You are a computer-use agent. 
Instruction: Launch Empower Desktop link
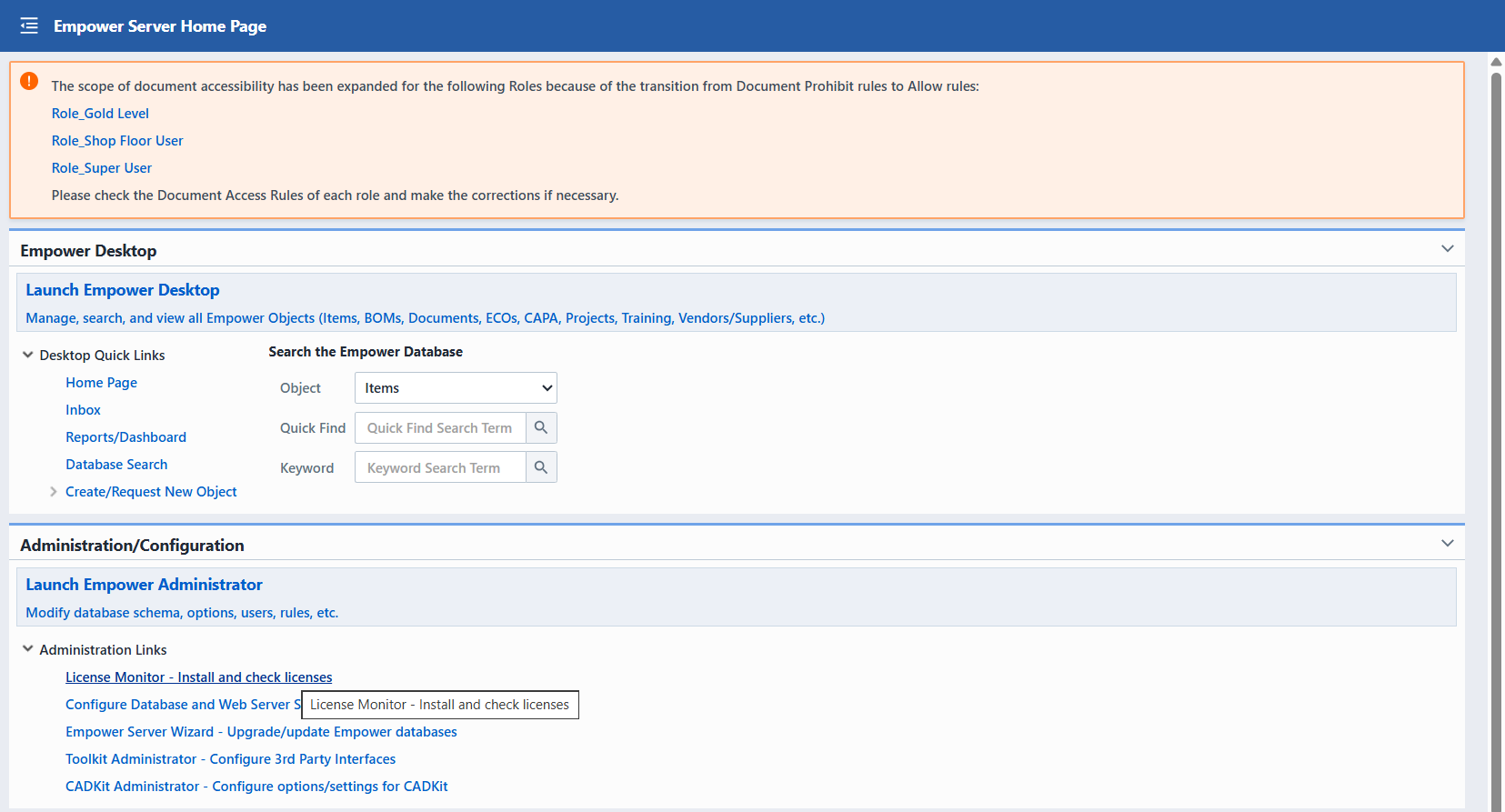123,289
